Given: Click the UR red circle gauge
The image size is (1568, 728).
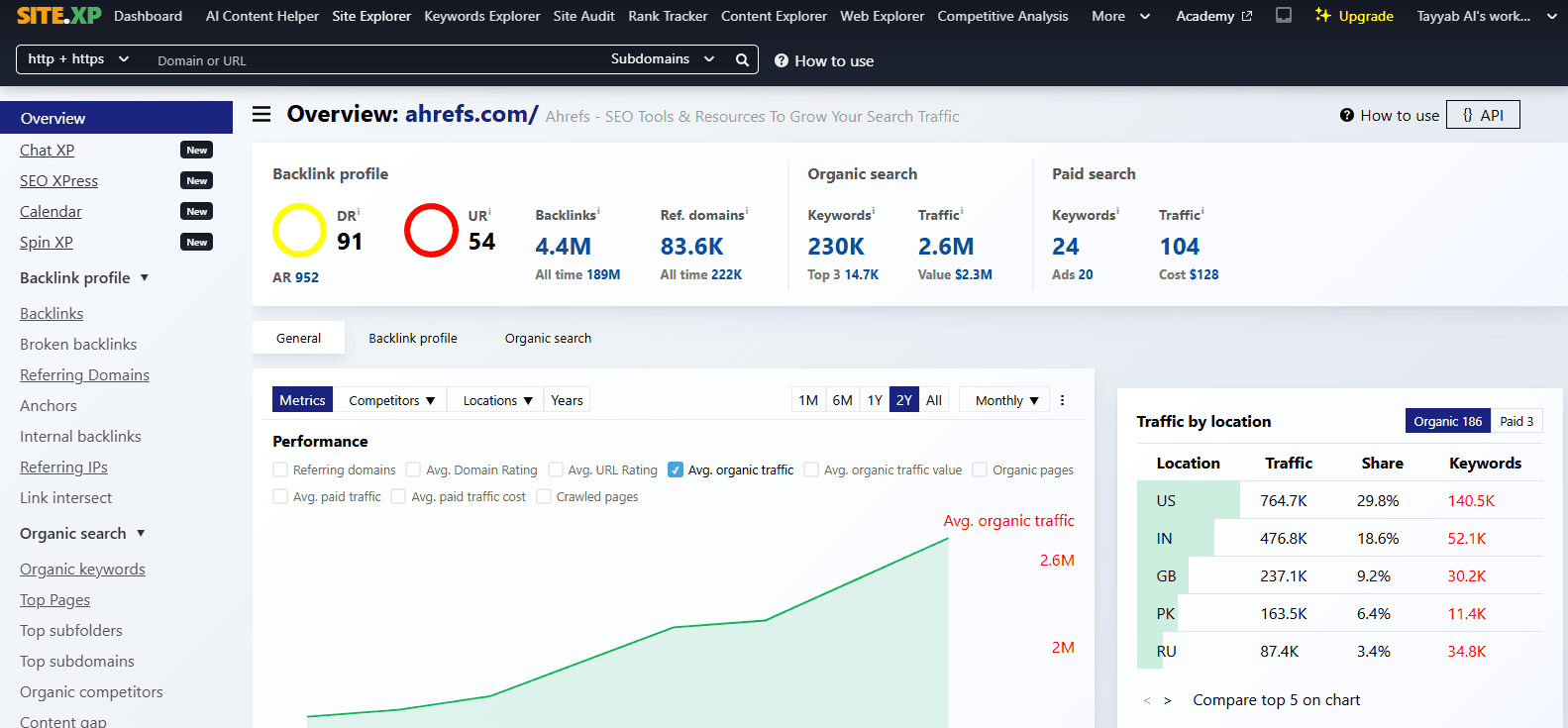Looking at the screenshot, I should click(x=431, y=230).
